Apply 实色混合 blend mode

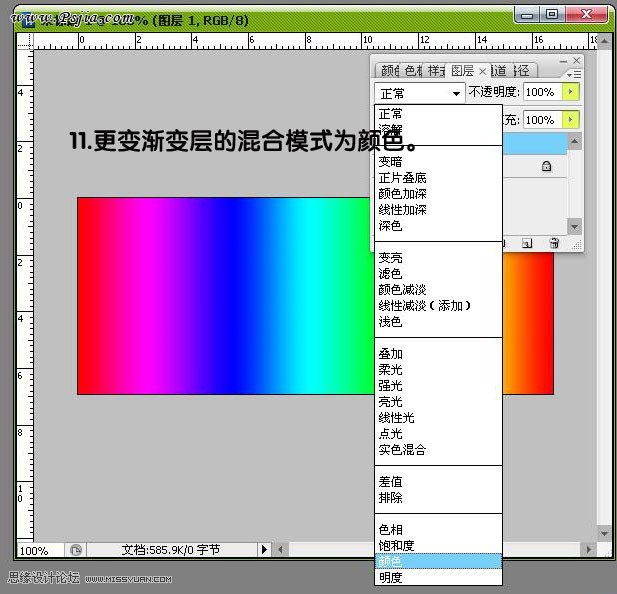pyautogui.click(x=438, y=450)
